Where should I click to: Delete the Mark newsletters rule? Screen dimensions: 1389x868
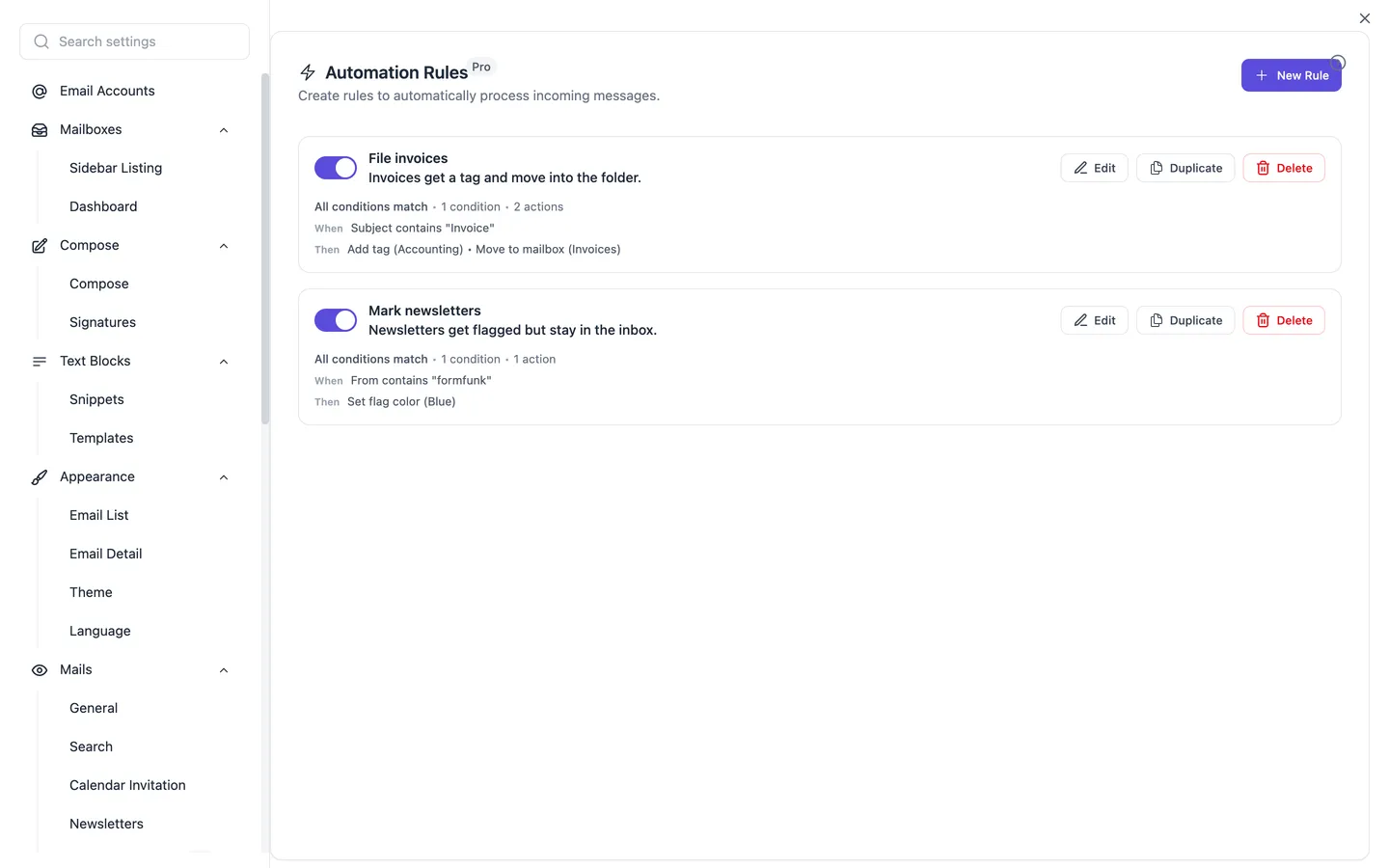click(1284, 320)
